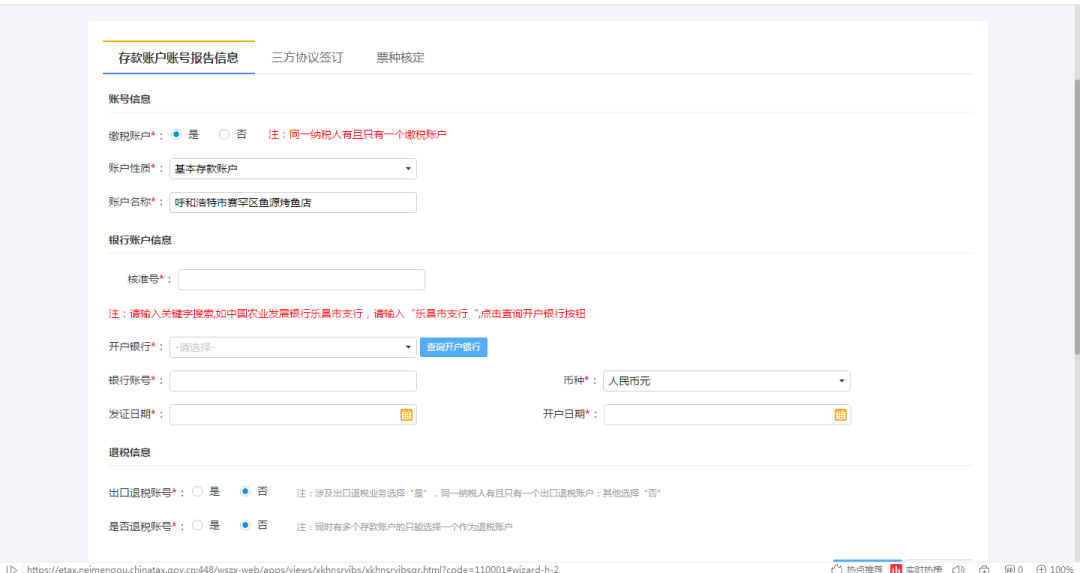Click the red note about 请输入关键字搜索
Screen dimensions: 1080x573
[346, 314]
